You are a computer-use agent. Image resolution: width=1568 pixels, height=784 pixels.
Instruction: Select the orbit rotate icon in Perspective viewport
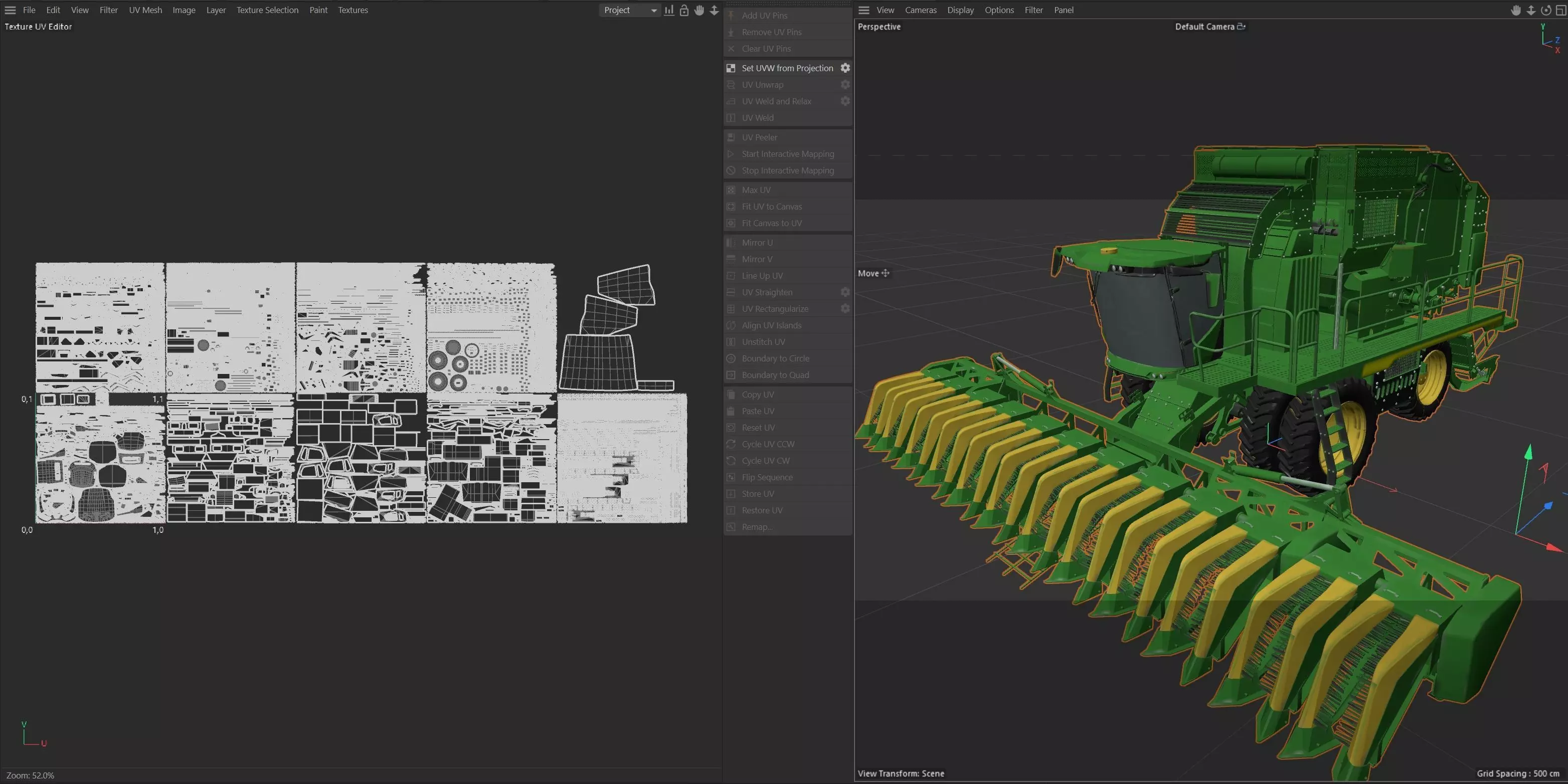pos(1546,10)
